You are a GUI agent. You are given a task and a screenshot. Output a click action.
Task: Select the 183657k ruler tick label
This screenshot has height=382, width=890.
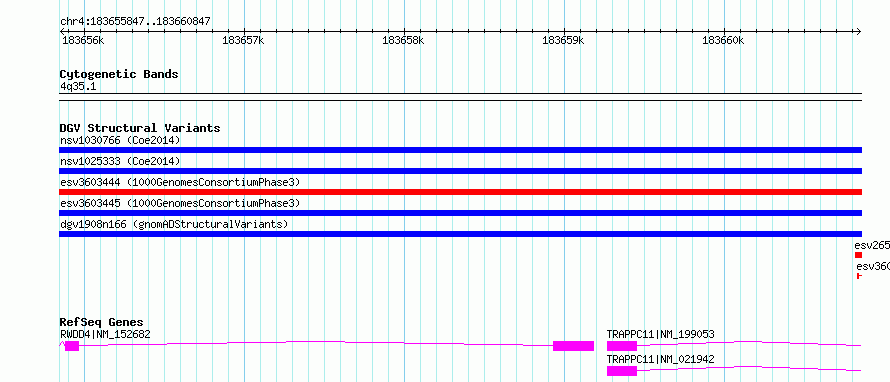(x=243, y=40)
